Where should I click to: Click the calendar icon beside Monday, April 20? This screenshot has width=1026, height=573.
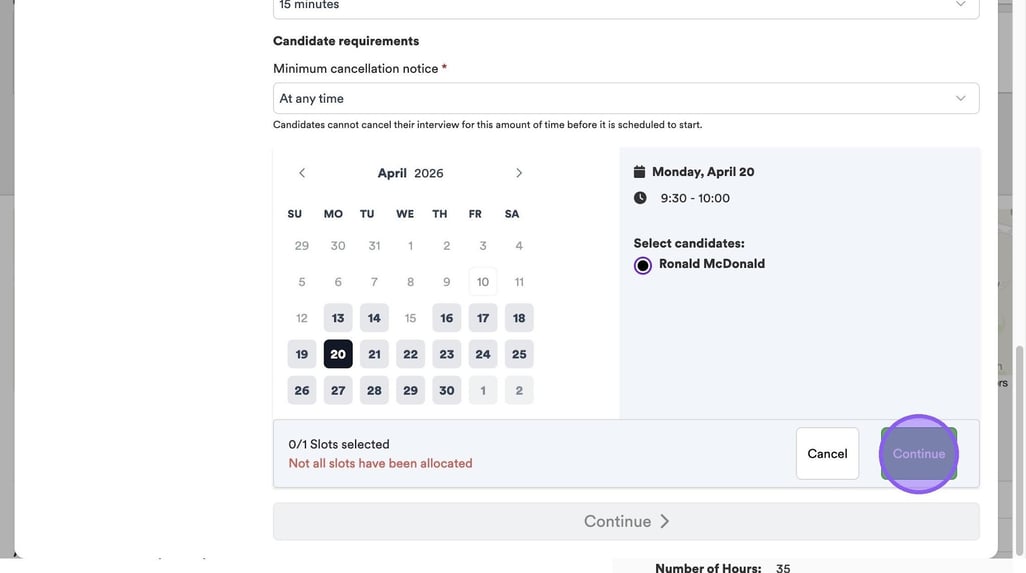640,172
